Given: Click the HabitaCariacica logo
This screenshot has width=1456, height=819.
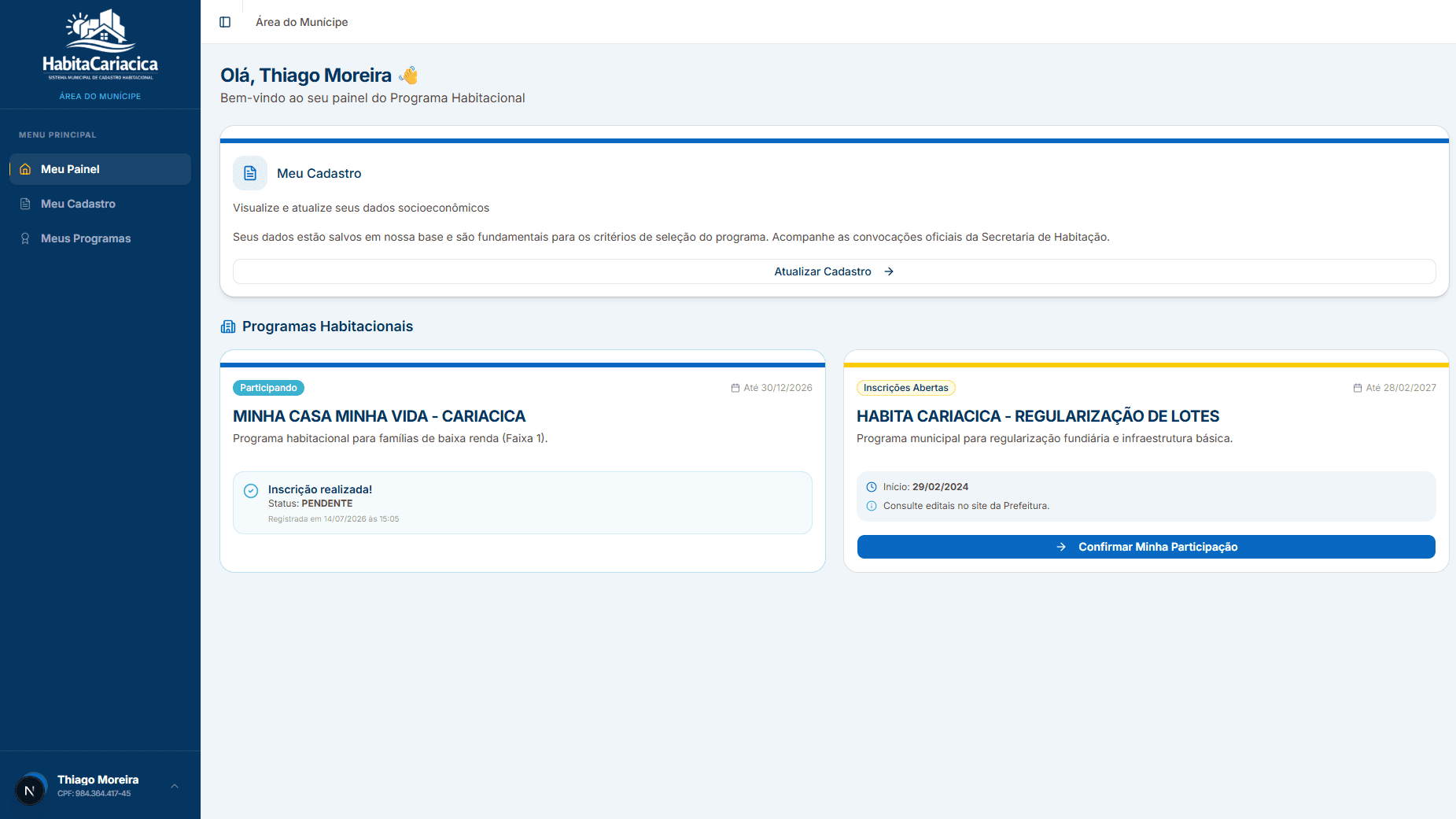Looking at the screenshot, I should 100,45.
